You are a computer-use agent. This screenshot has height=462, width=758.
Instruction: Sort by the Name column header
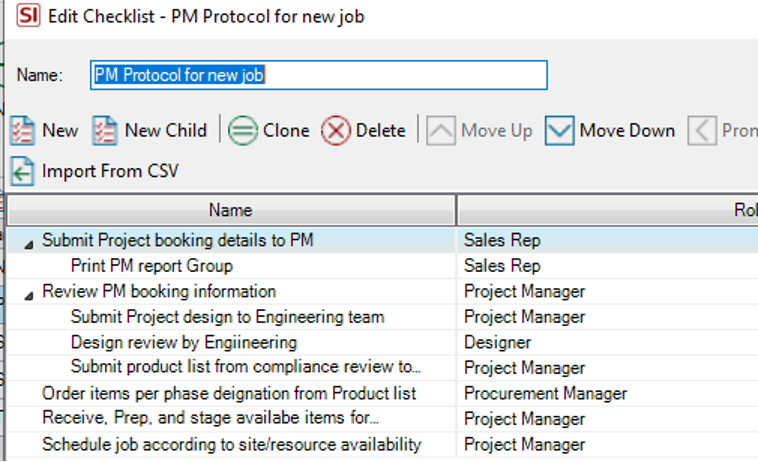(x=231, y=210)
